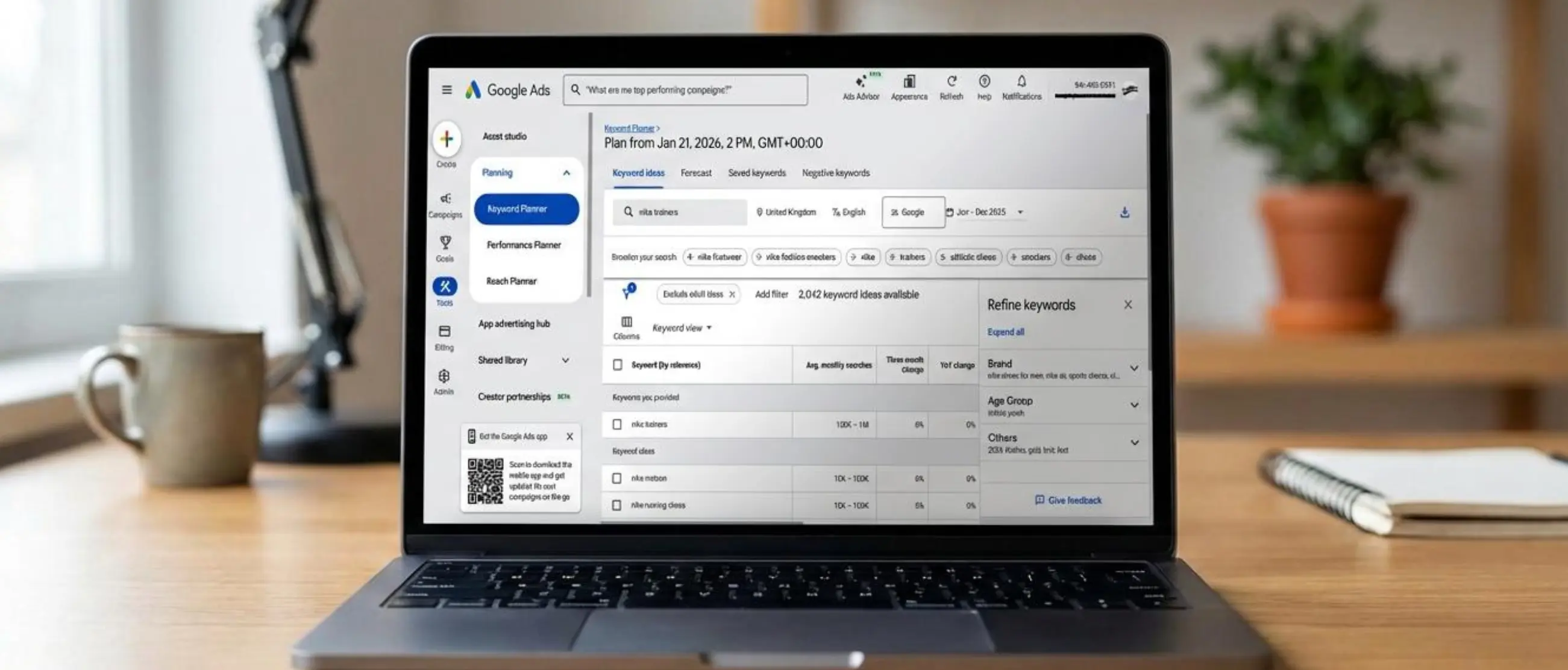This screenshot has height=670, width=1568.
Task: Click Add filter
Action: tap(771, 295)
